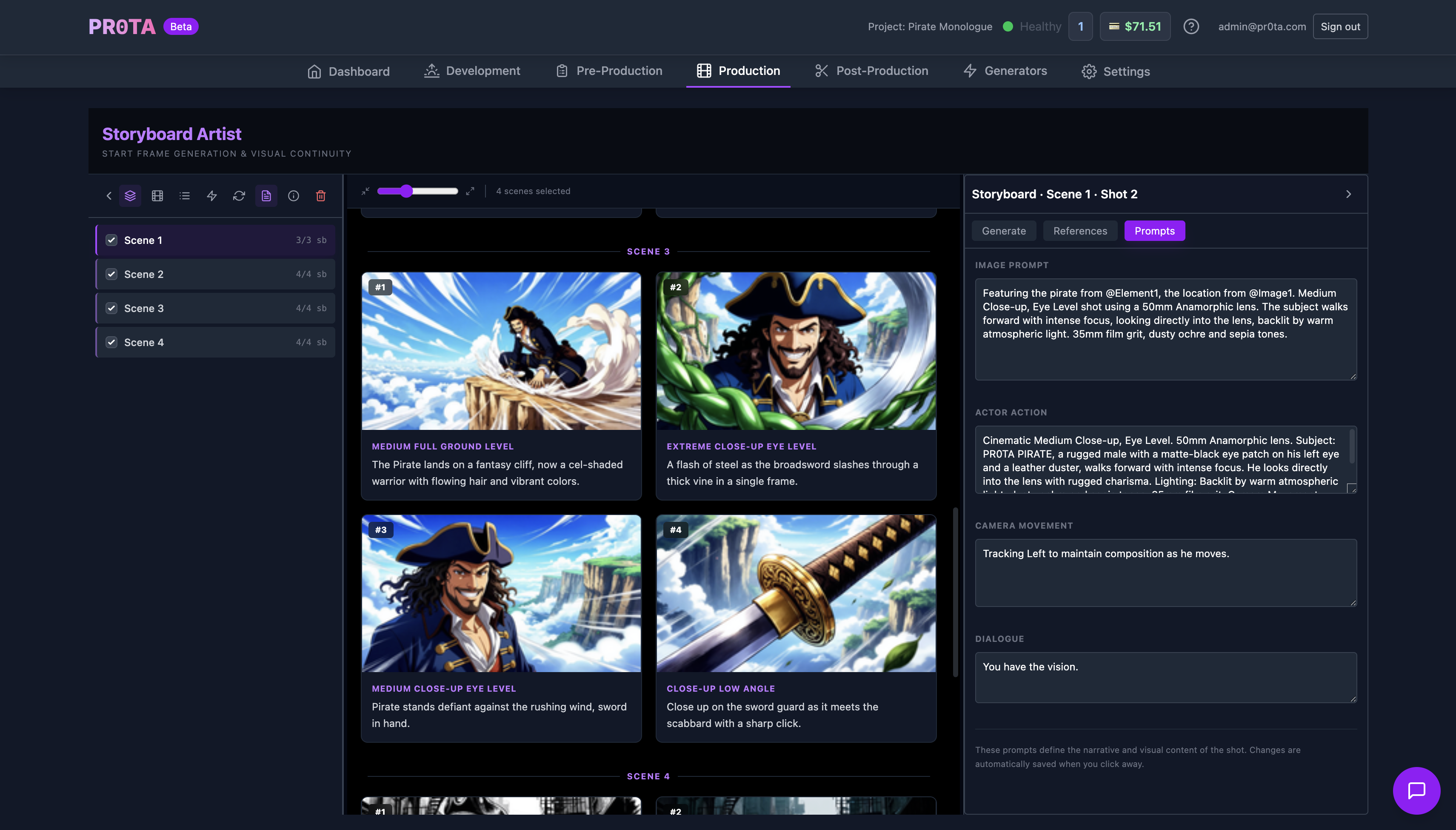
Task: Select the stacked layers view icon
Action: 130,195
